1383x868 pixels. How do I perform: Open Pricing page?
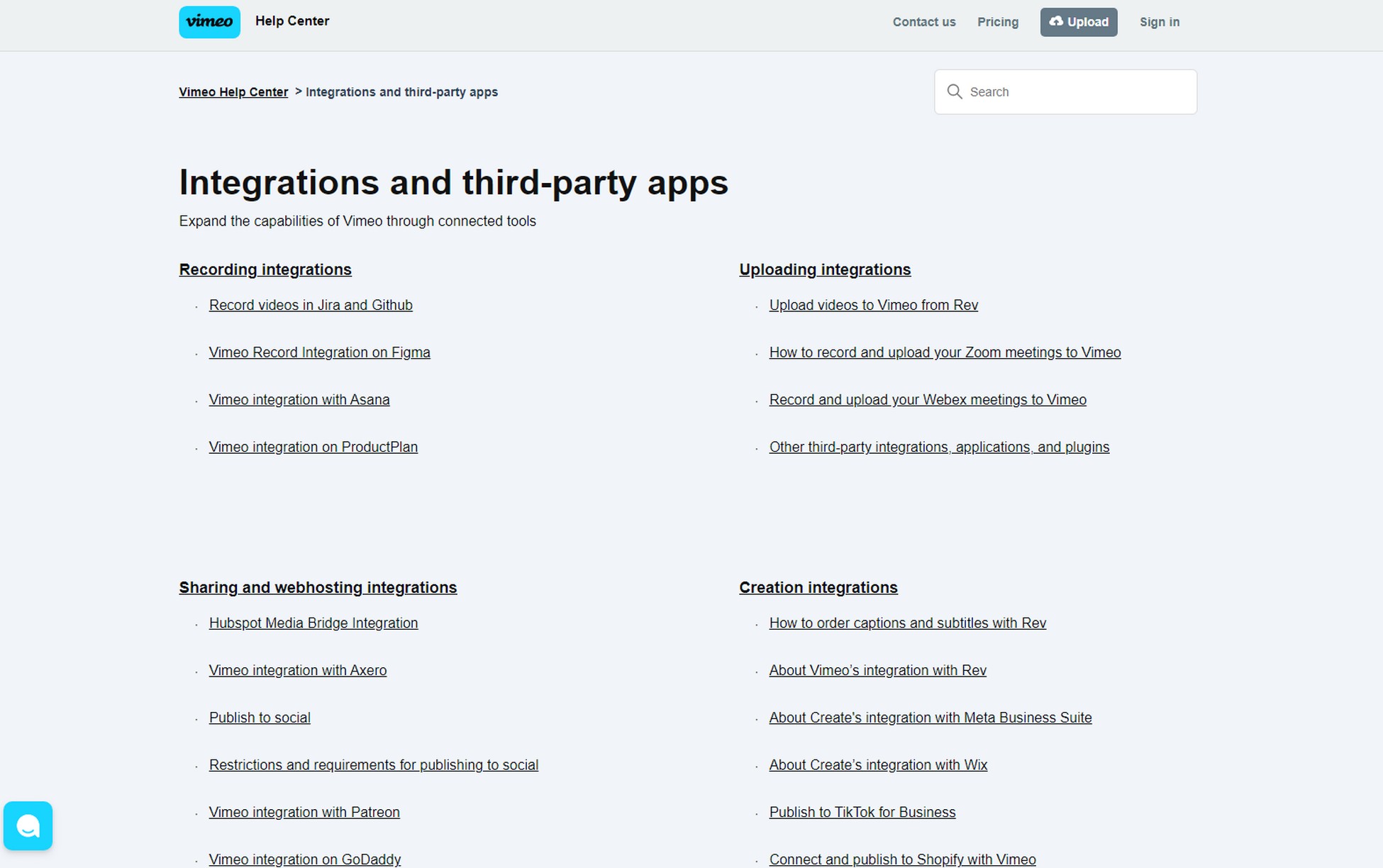tap(998, 22)
